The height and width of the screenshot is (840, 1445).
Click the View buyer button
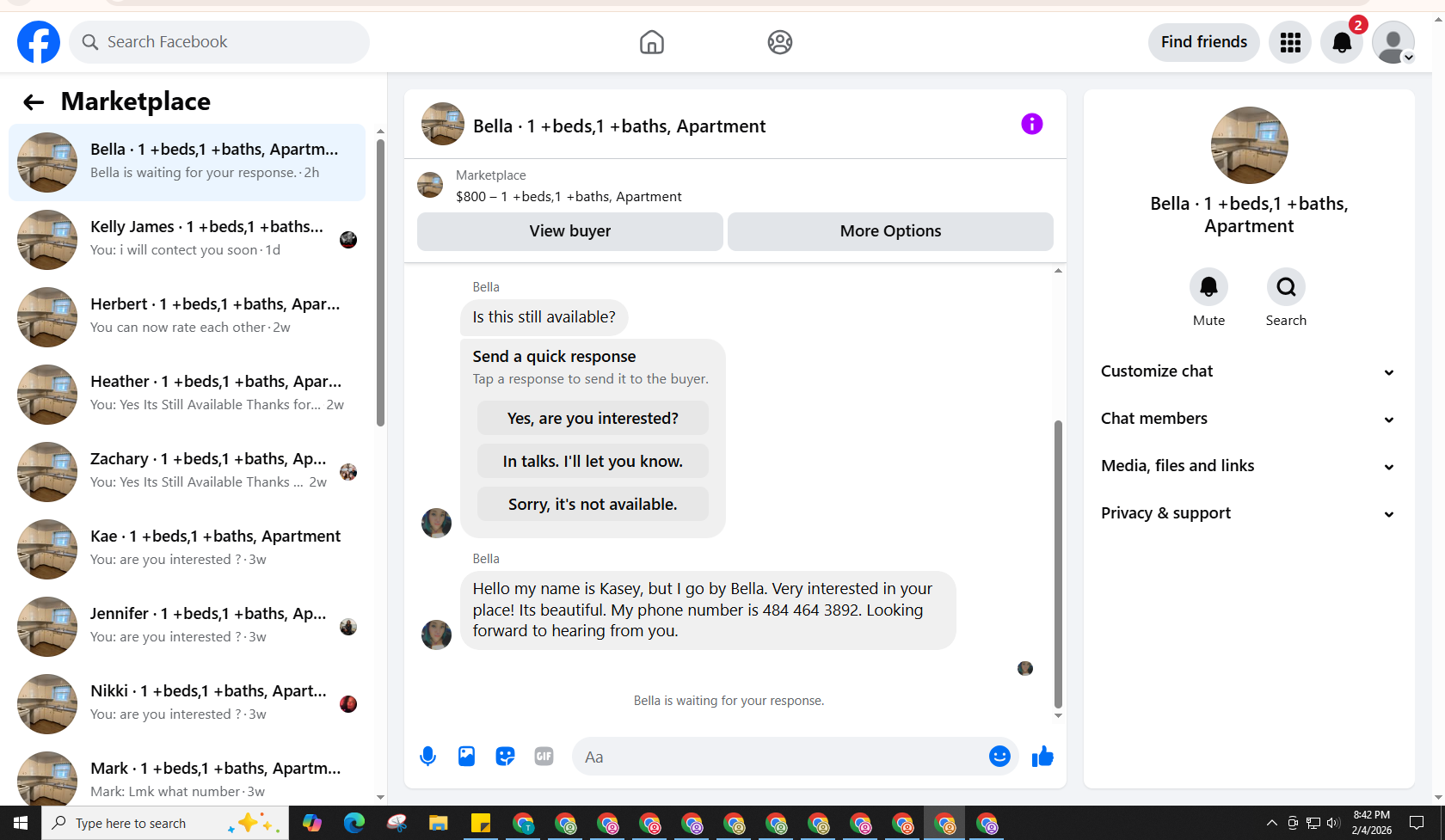[570, 231]
